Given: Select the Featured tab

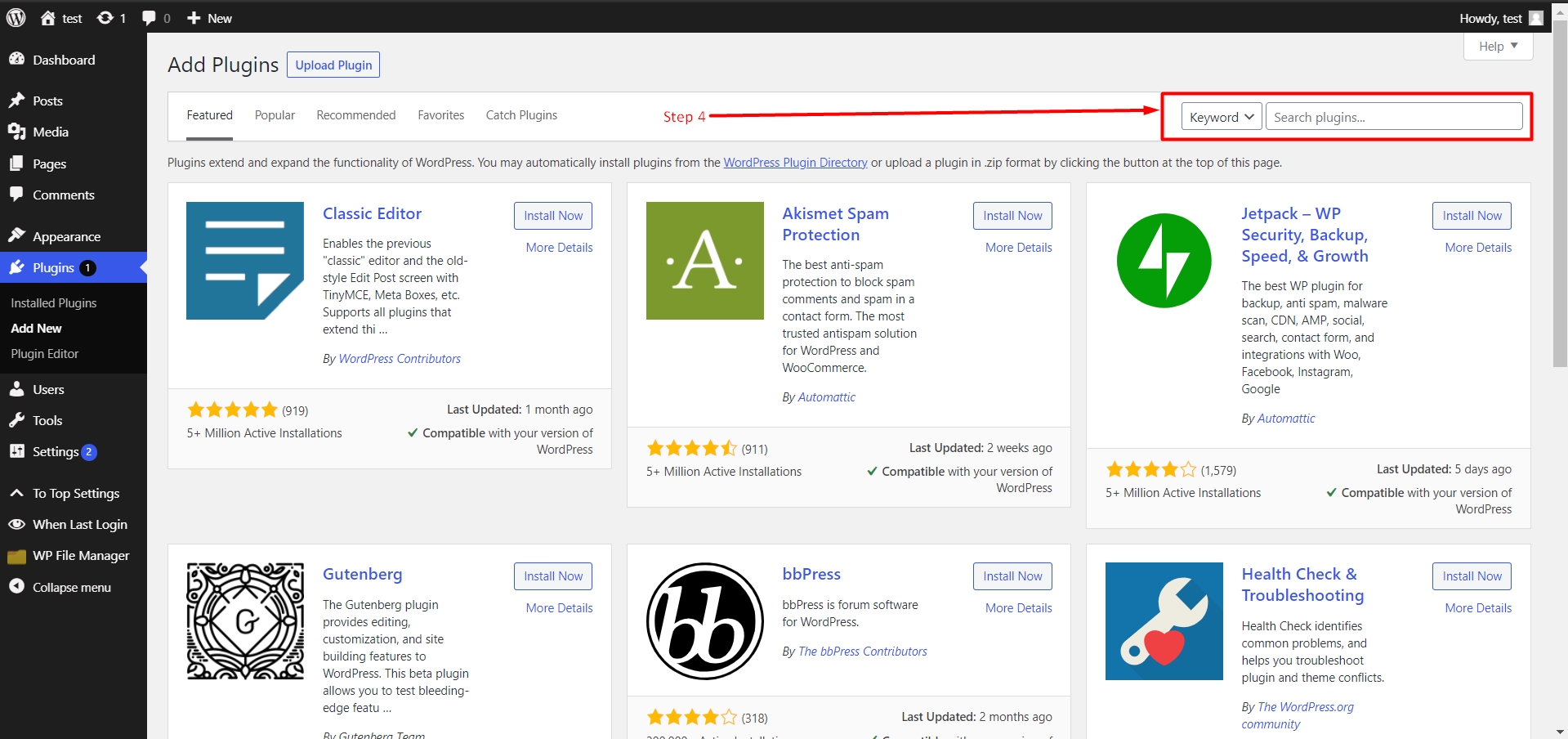Looking at the screenshot, I should click(210, 115).
